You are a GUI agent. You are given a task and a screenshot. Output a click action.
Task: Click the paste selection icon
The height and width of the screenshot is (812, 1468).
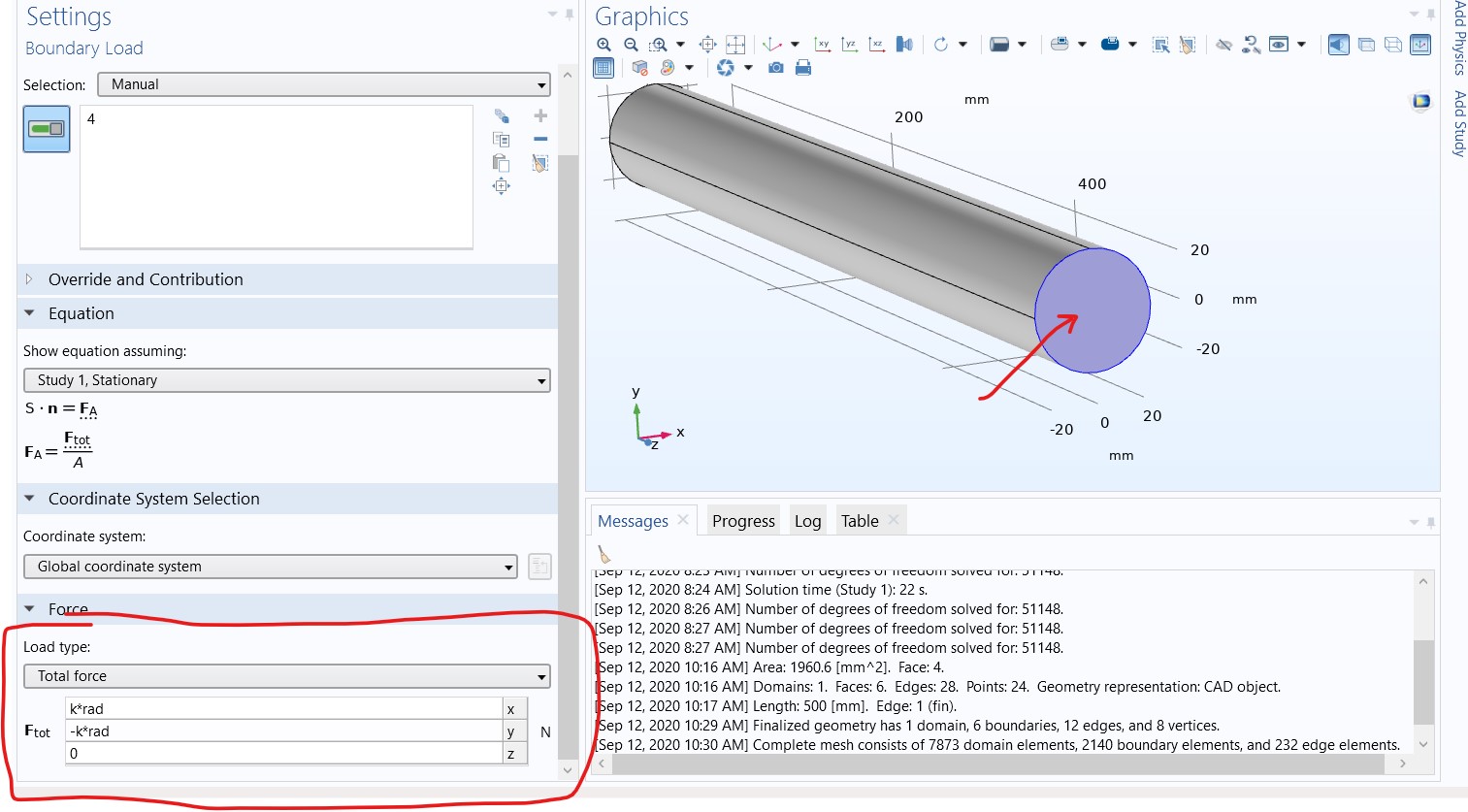pos(501,163)
